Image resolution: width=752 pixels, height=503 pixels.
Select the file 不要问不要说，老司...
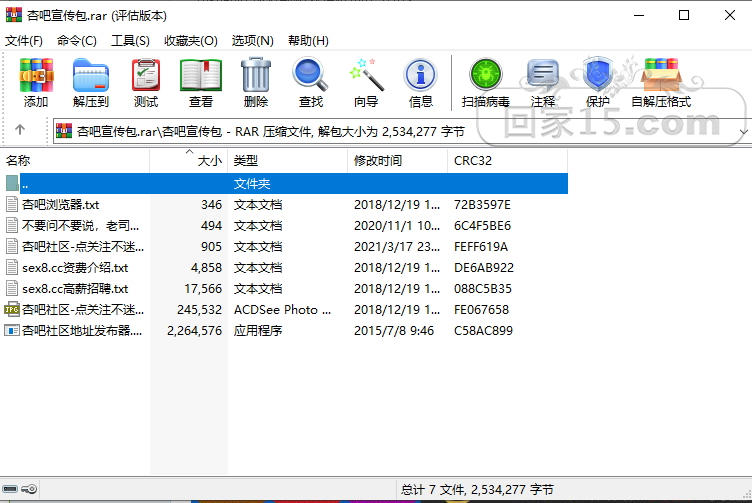(x=80, y=226)
